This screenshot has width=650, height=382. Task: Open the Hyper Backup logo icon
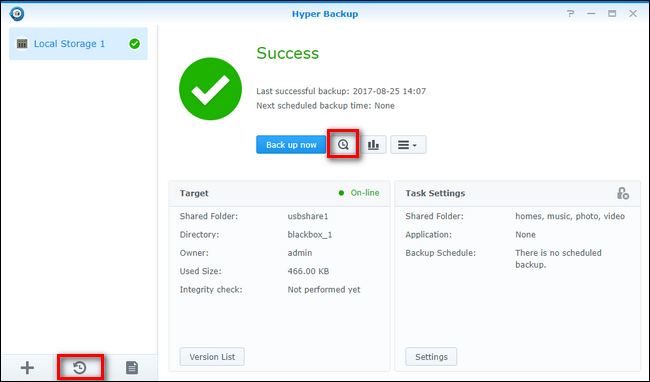(17, 14)
